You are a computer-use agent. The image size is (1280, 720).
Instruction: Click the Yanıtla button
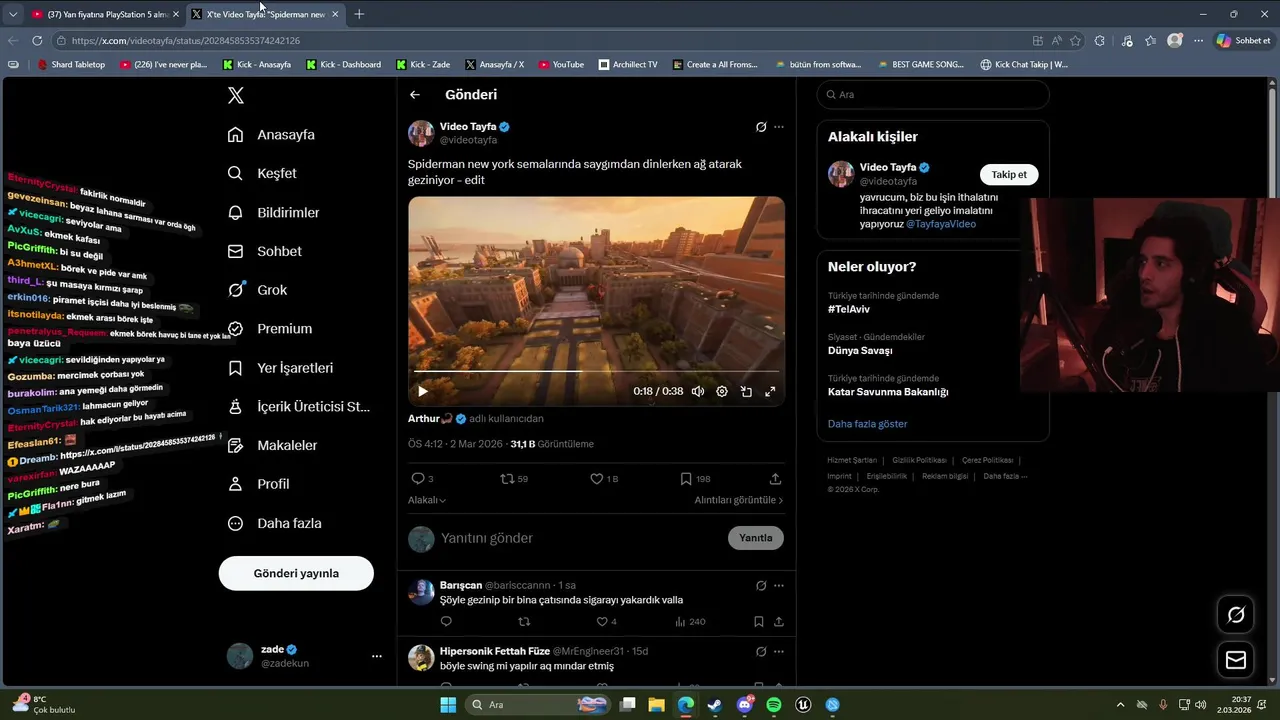[756, 538]
